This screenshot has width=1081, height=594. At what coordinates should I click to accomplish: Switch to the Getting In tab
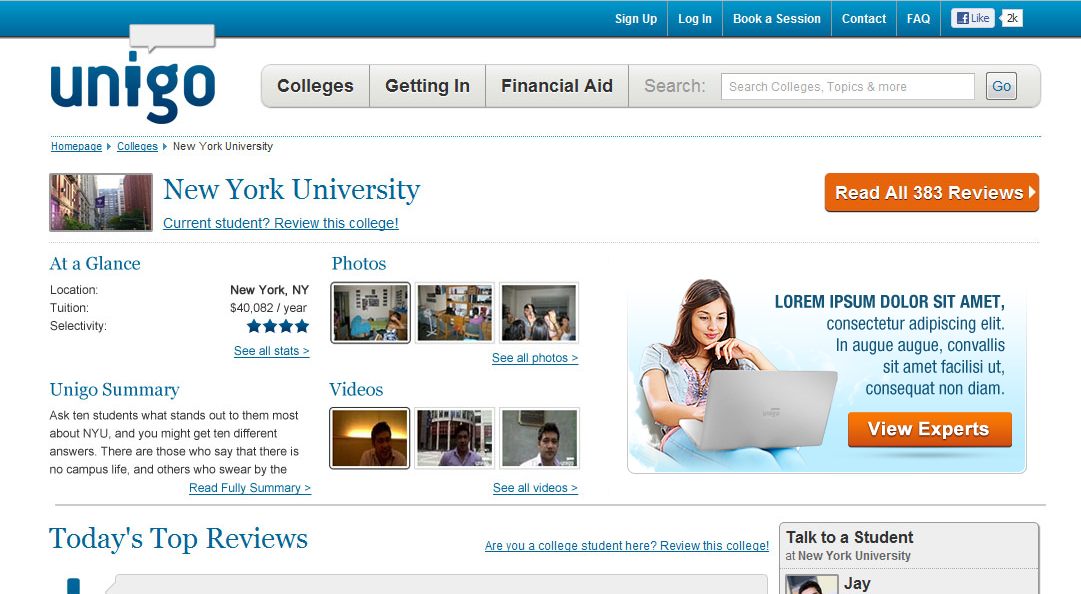(x=427, y=86)
